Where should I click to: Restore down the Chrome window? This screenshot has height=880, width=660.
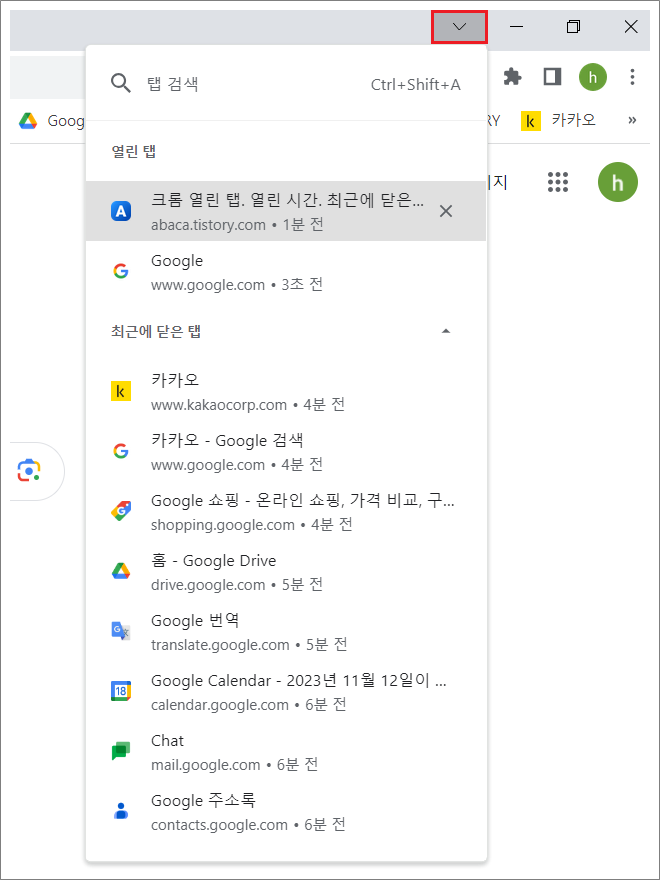tap(574, 26)
